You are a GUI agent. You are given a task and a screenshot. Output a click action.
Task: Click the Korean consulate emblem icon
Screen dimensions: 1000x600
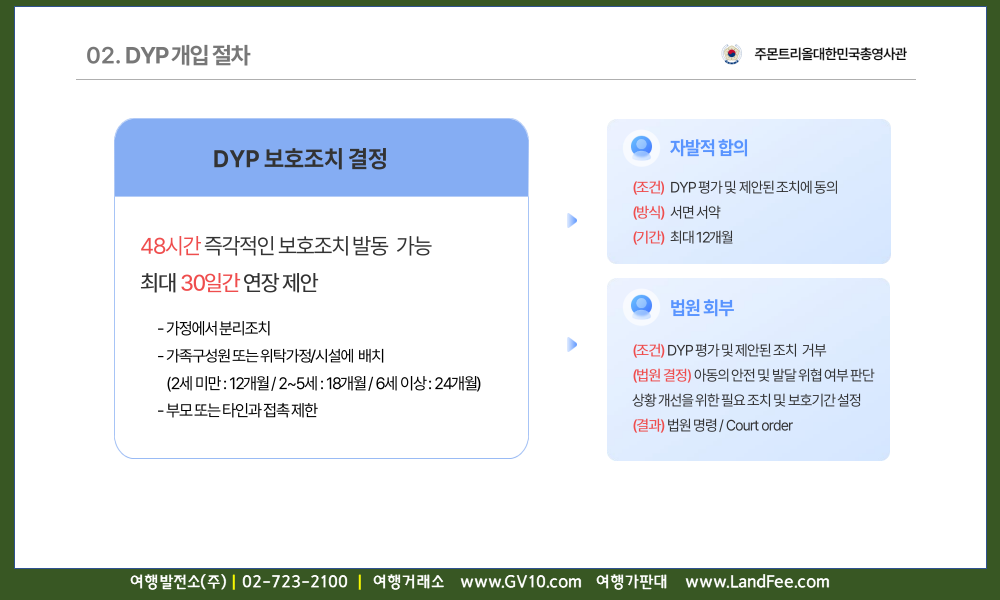click(x=731, y=55)
